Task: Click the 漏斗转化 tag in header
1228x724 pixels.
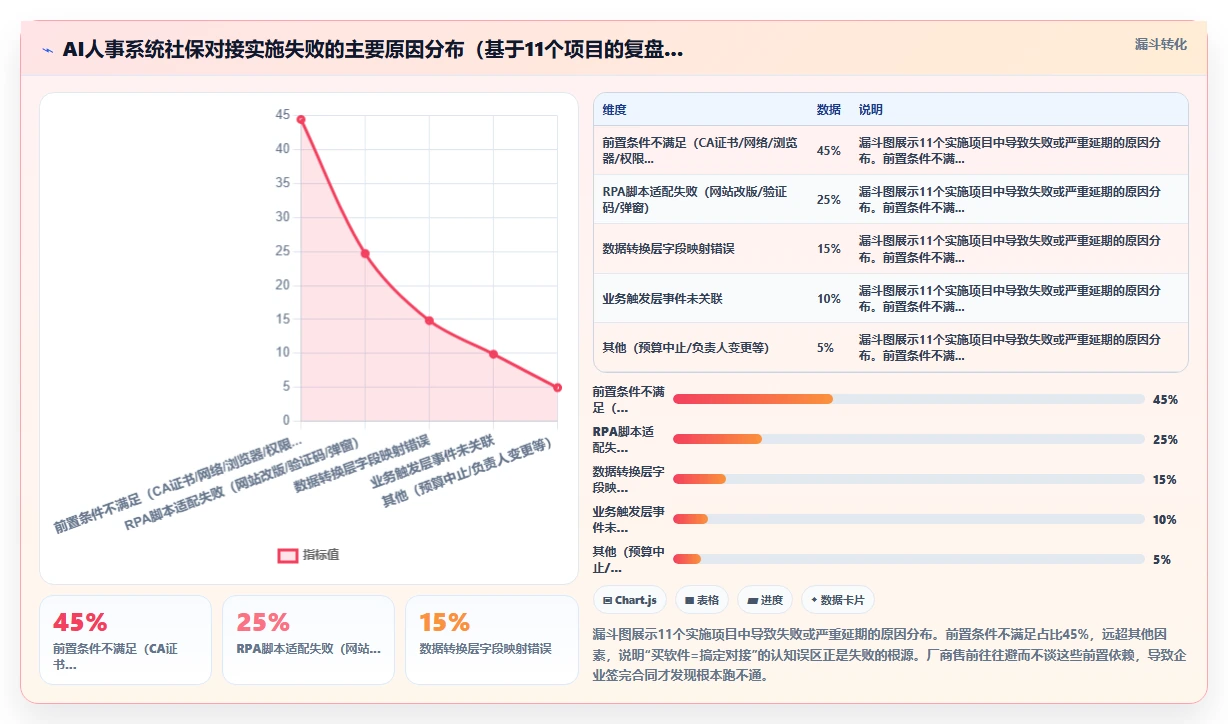Action: pyautogui.click(x=1161, y=44)
